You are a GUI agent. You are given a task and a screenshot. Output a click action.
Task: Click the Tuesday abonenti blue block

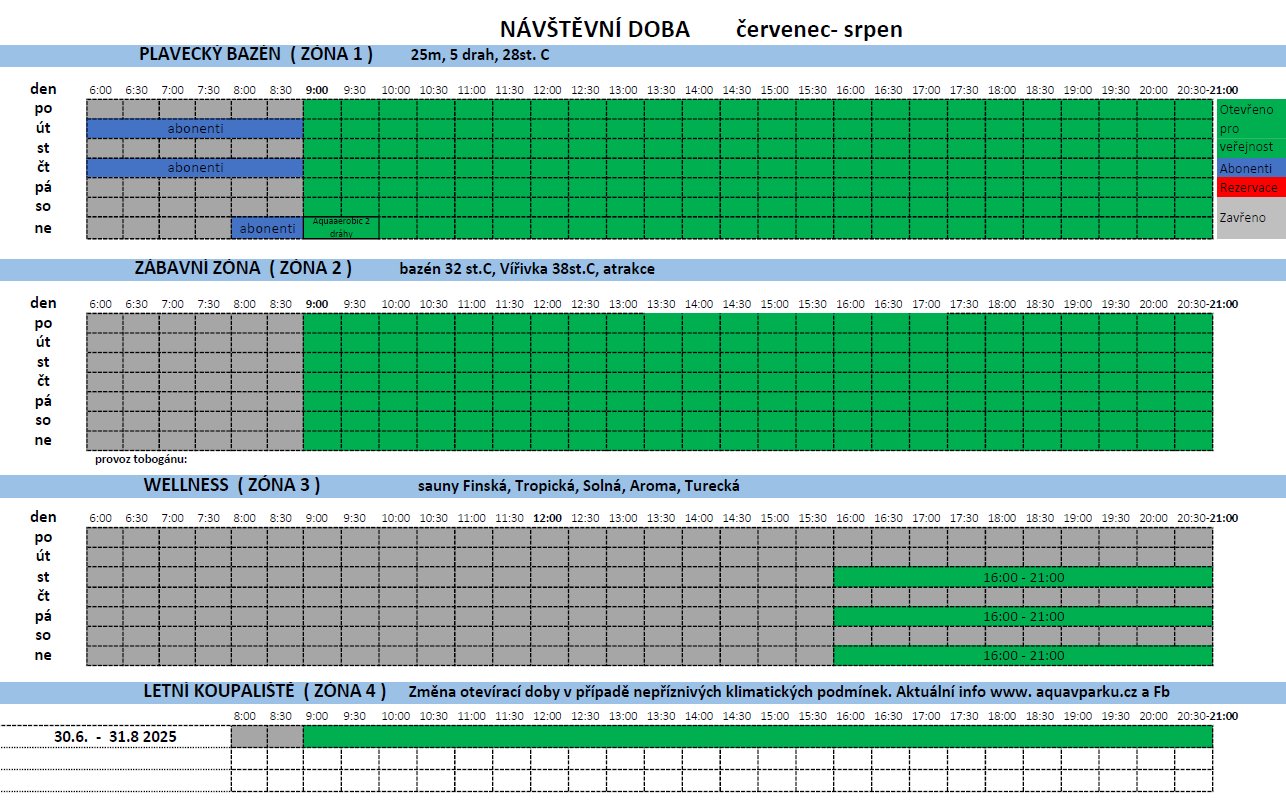click(195, 128)
